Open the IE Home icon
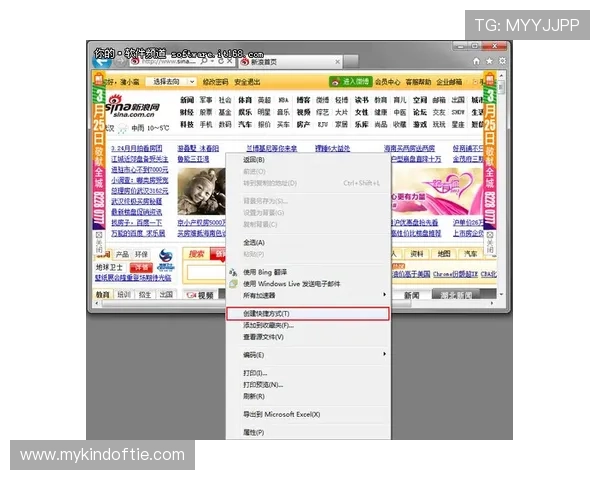 [476, 61]
